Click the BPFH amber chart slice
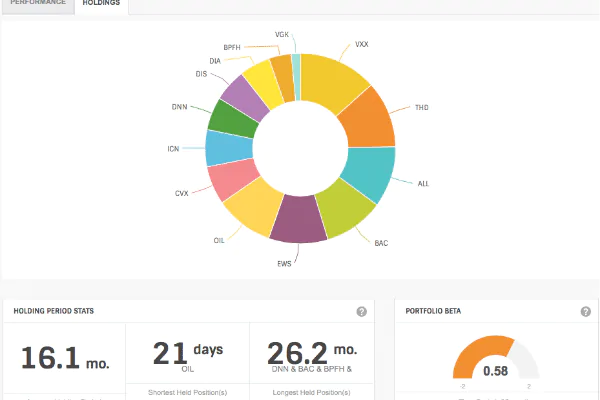 coord(284,78)
